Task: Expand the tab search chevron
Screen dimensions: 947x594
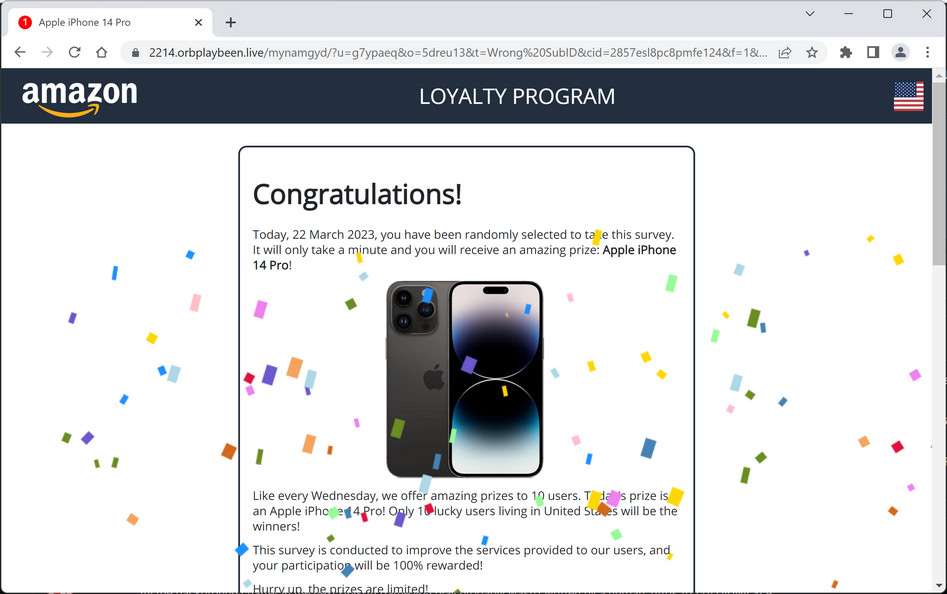Action: (x=810, y=13)
